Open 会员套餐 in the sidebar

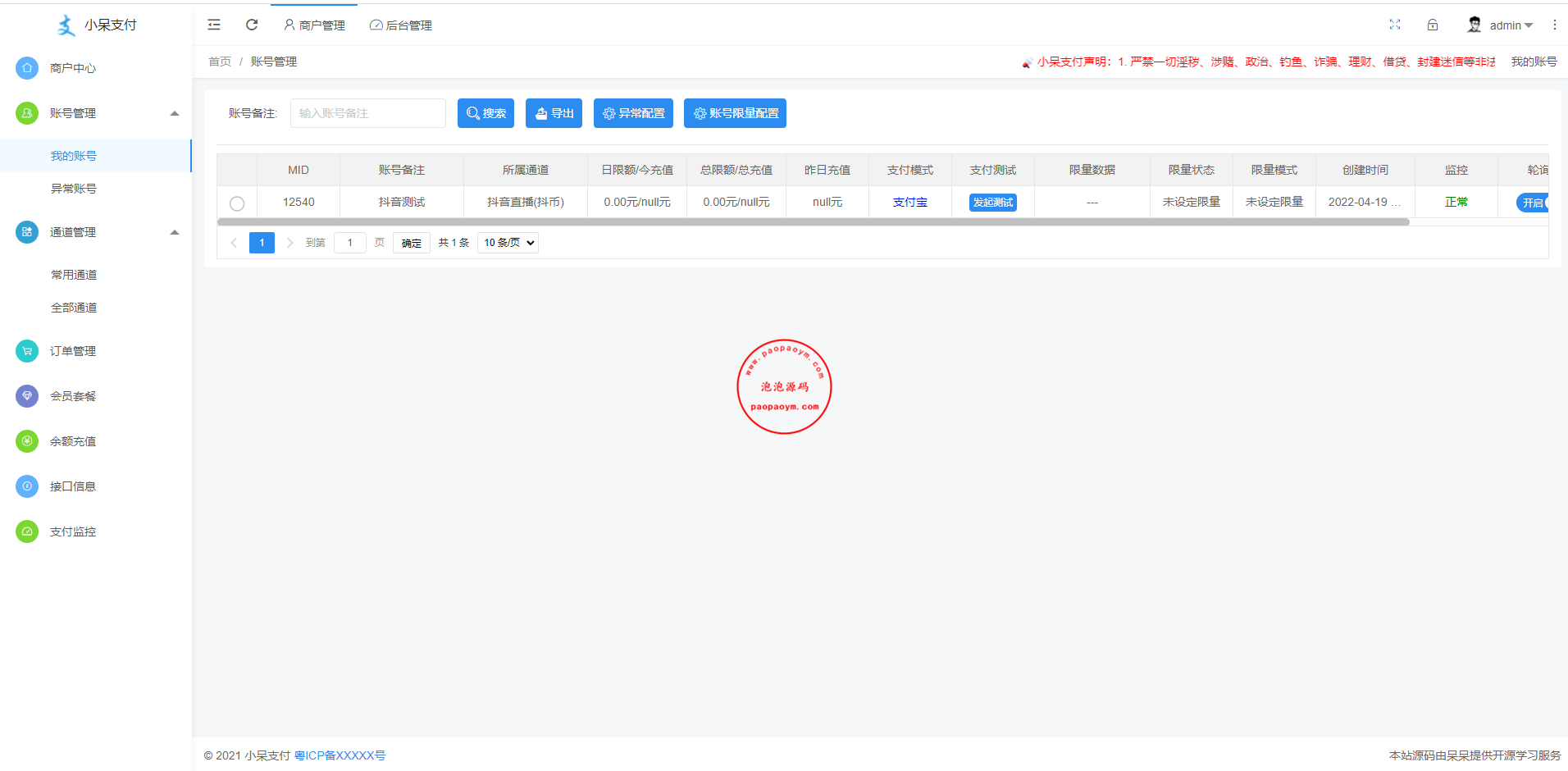click(x=72, y=396)
